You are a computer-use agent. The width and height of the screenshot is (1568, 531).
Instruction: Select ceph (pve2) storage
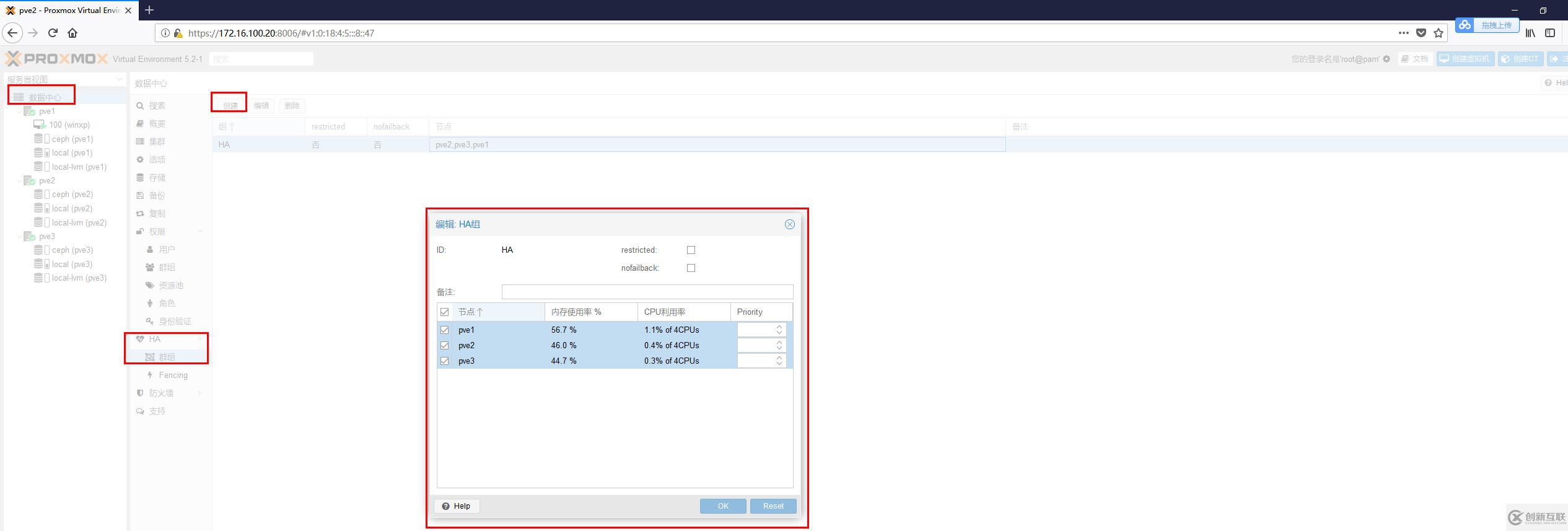tap(72, 195)
